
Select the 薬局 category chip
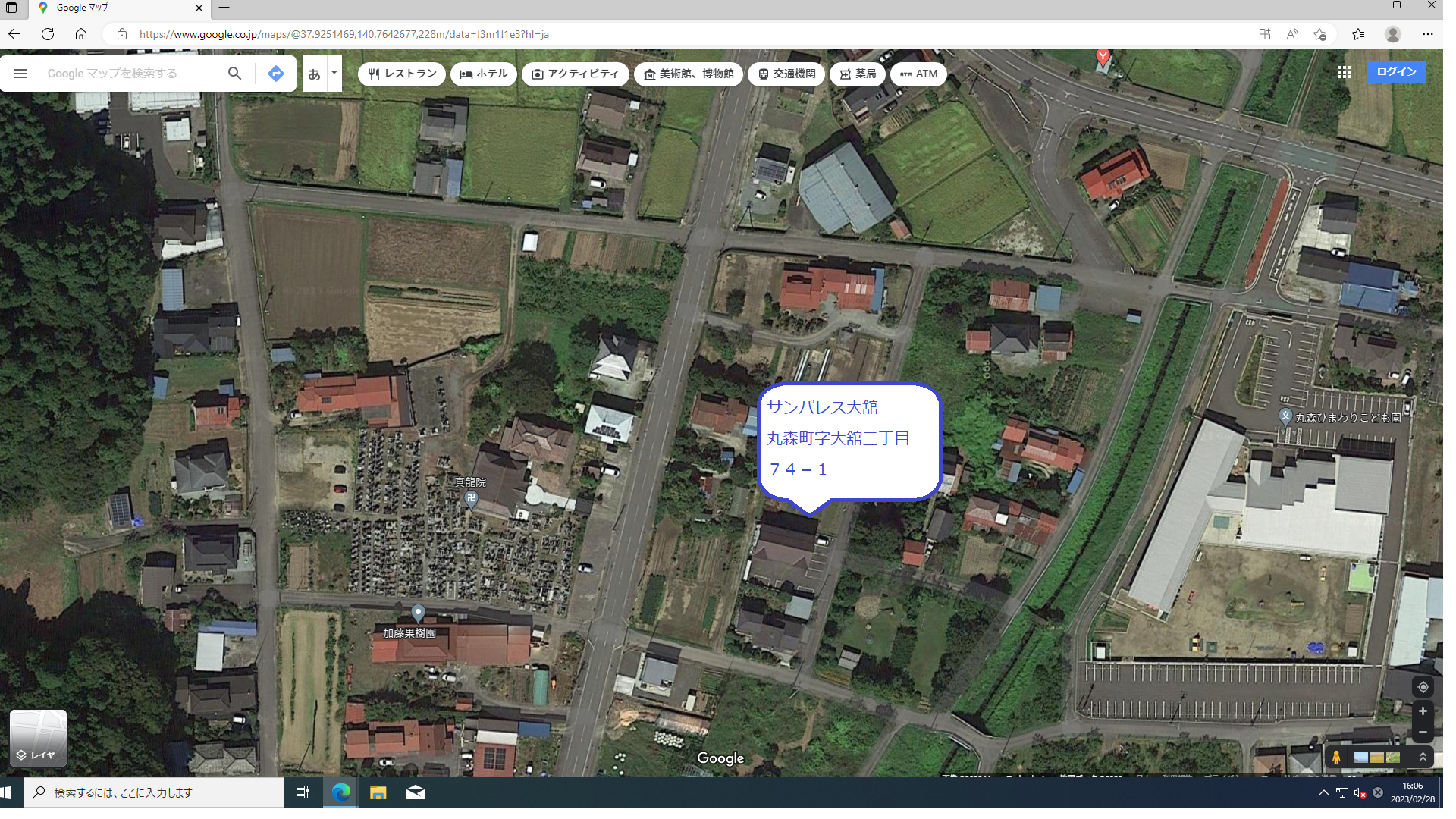click(858, 74)
